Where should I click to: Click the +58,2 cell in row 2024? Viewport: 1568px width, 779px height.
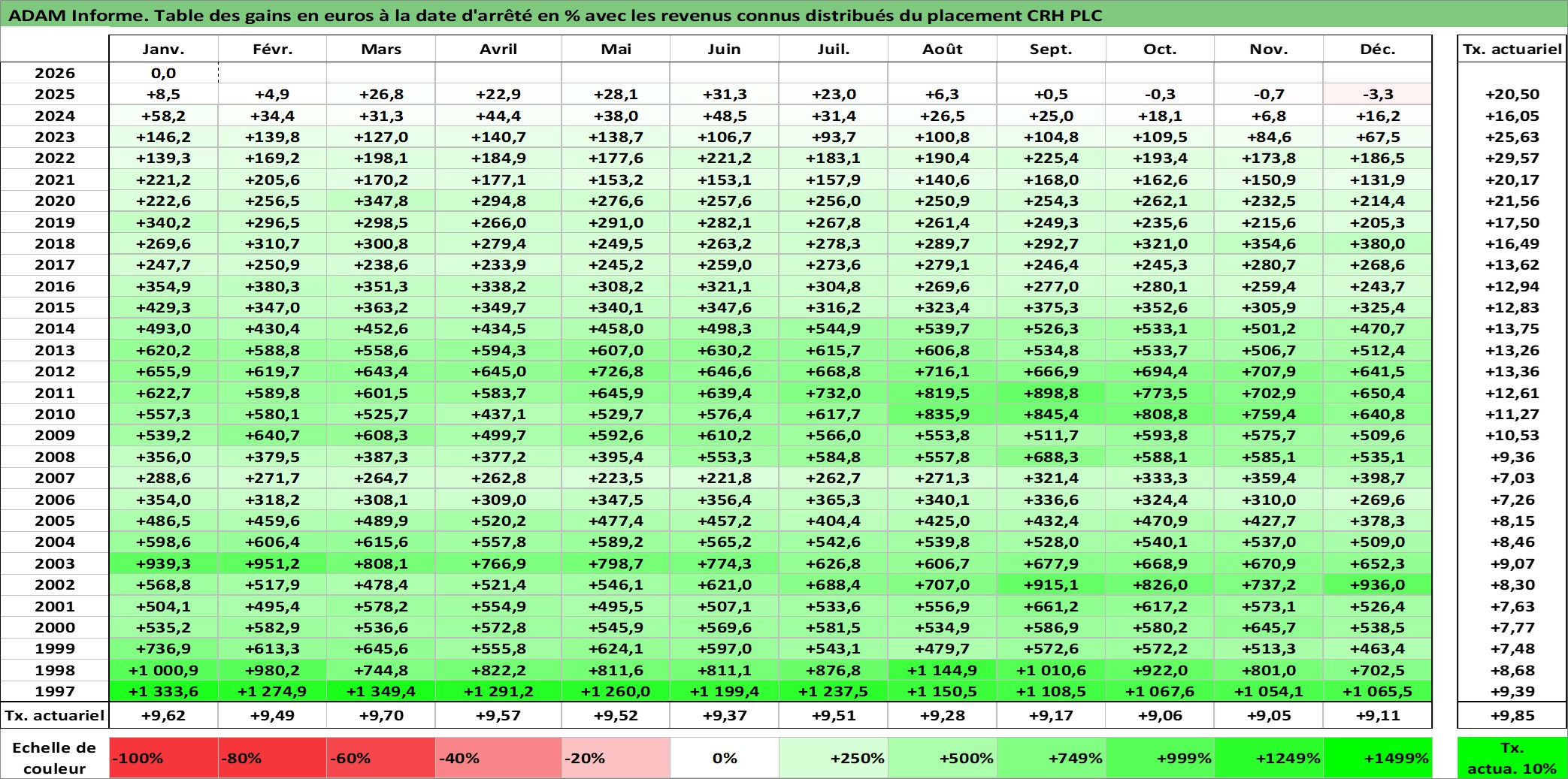click(164, 116)
